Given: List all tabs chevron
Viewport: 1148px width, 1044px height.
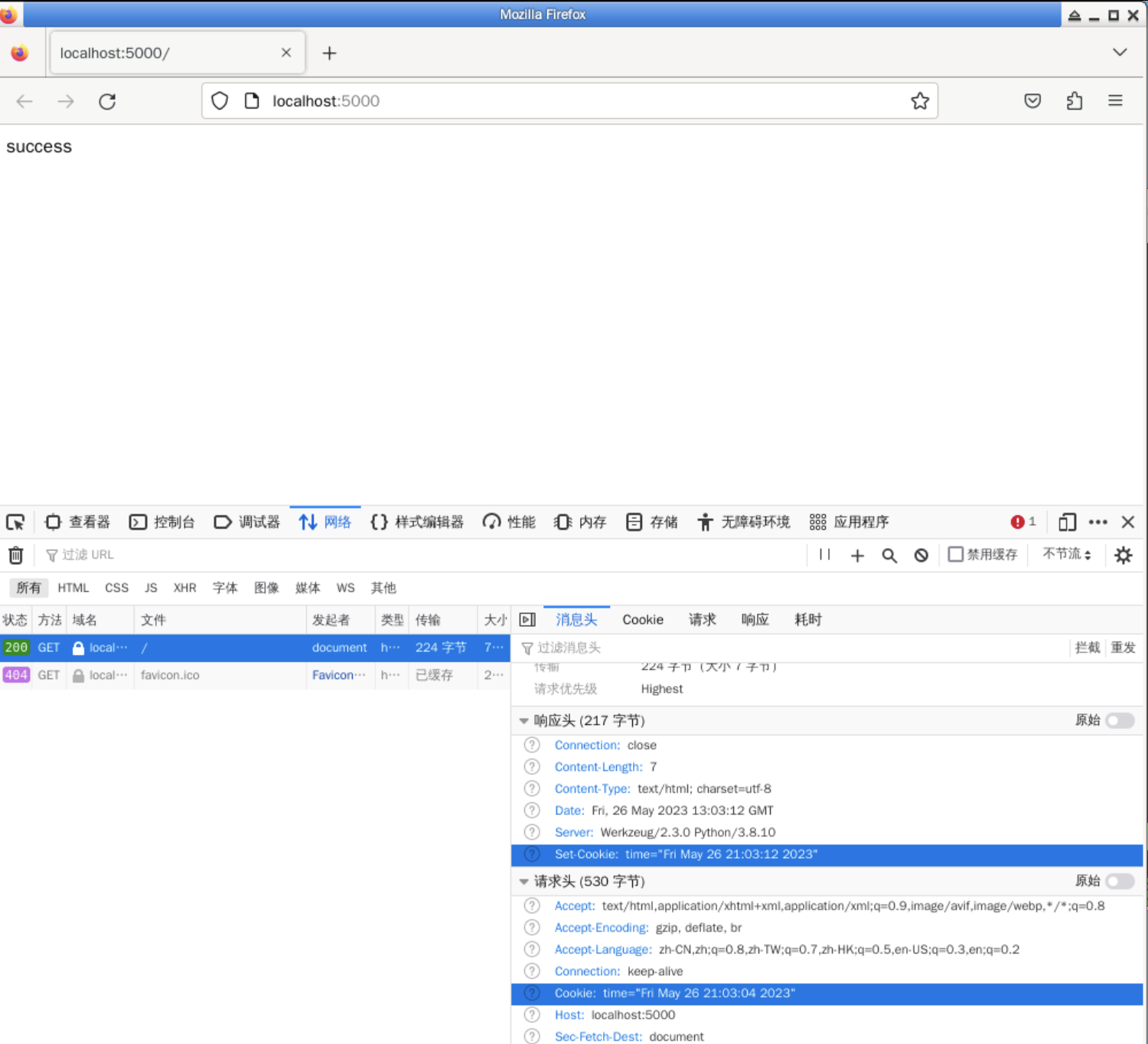Looking at the screenshot, I should (1120, 52).
